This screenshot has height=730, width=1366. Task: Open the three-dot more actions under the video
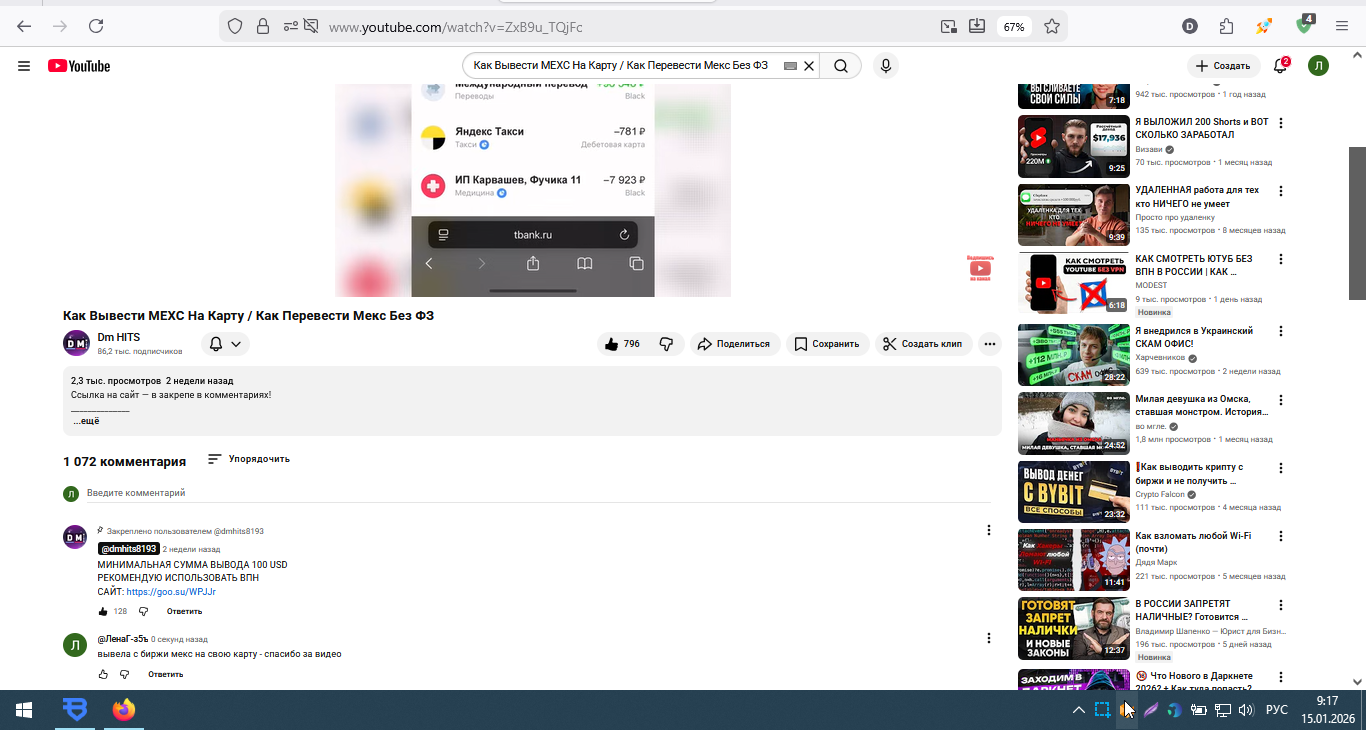pyautogui.click(x=990, y=344)
